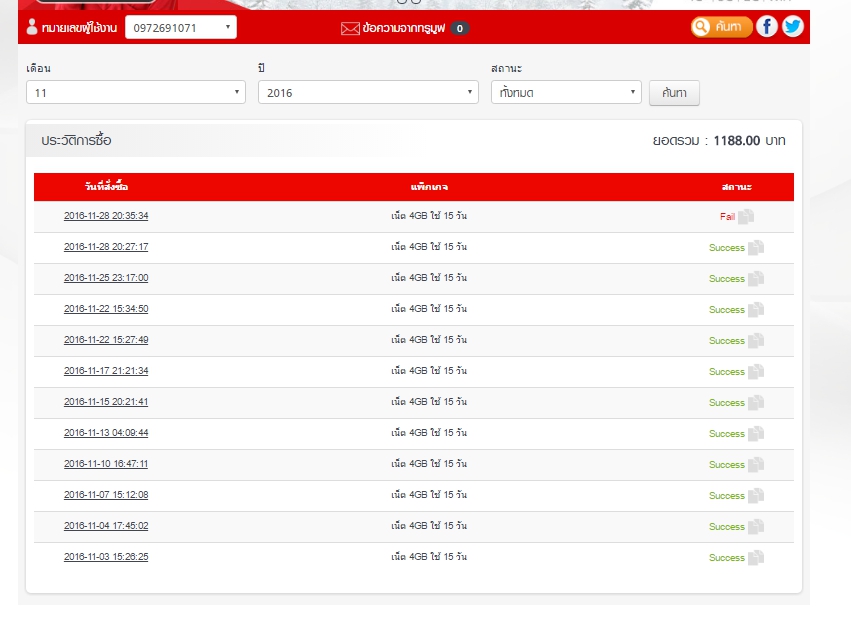The image size is (851, 620).
Task: Open the Twitter icon
Action: click(792, 27)
